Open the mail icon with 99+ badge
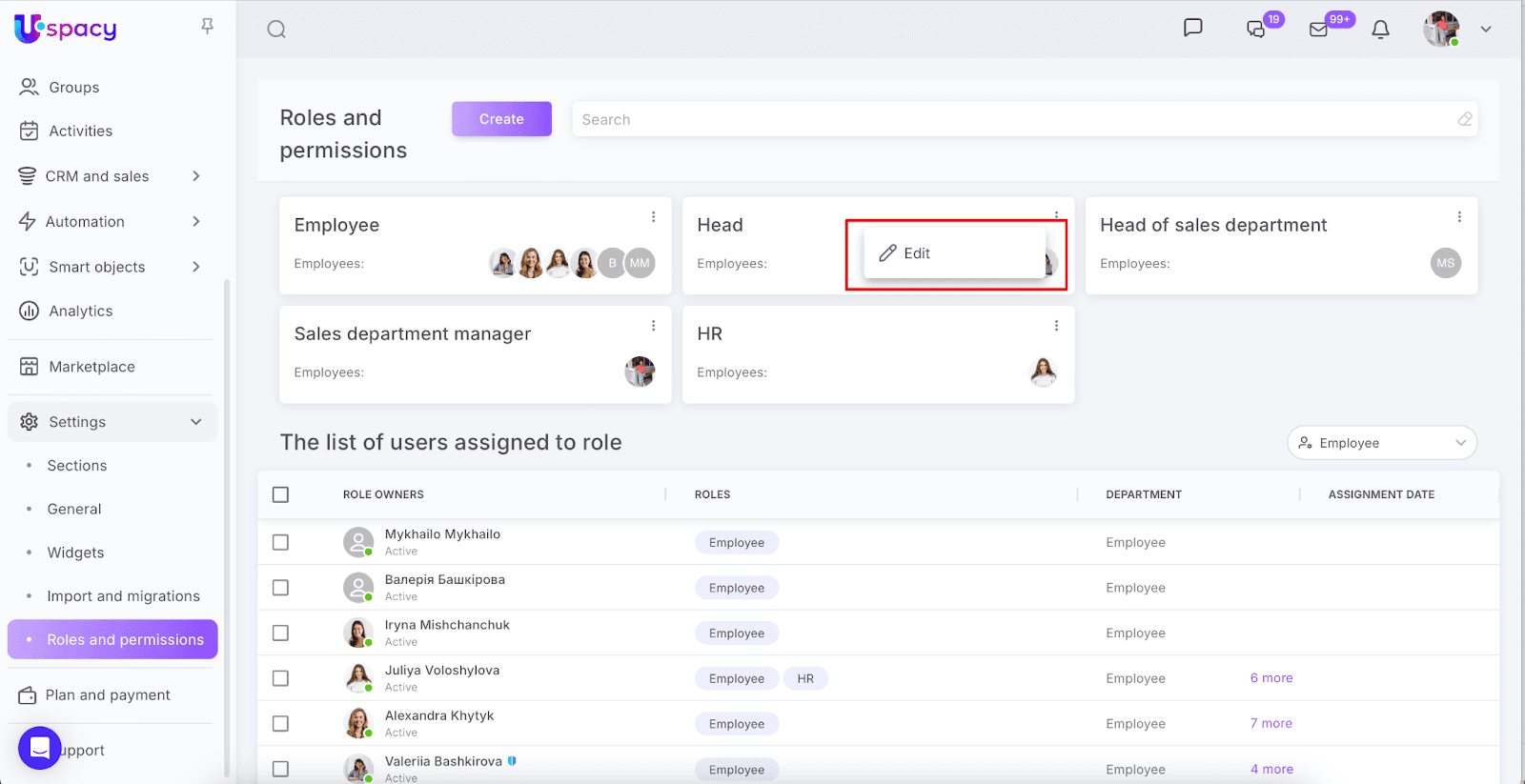 point(1319,30)
